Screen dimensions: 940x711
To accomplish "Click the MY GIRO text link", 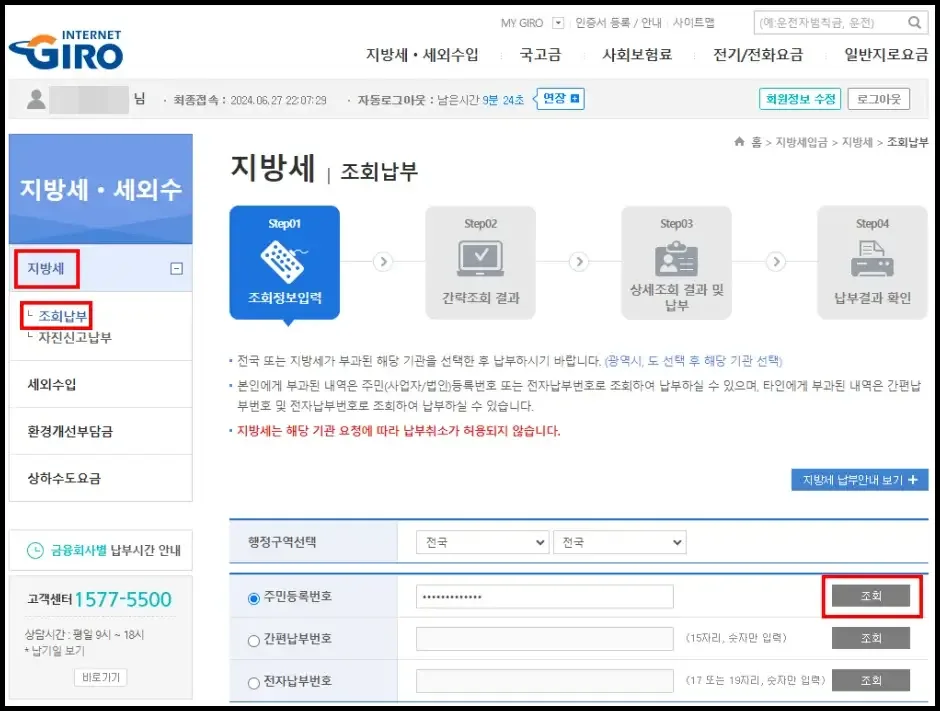I will point(522,23).
